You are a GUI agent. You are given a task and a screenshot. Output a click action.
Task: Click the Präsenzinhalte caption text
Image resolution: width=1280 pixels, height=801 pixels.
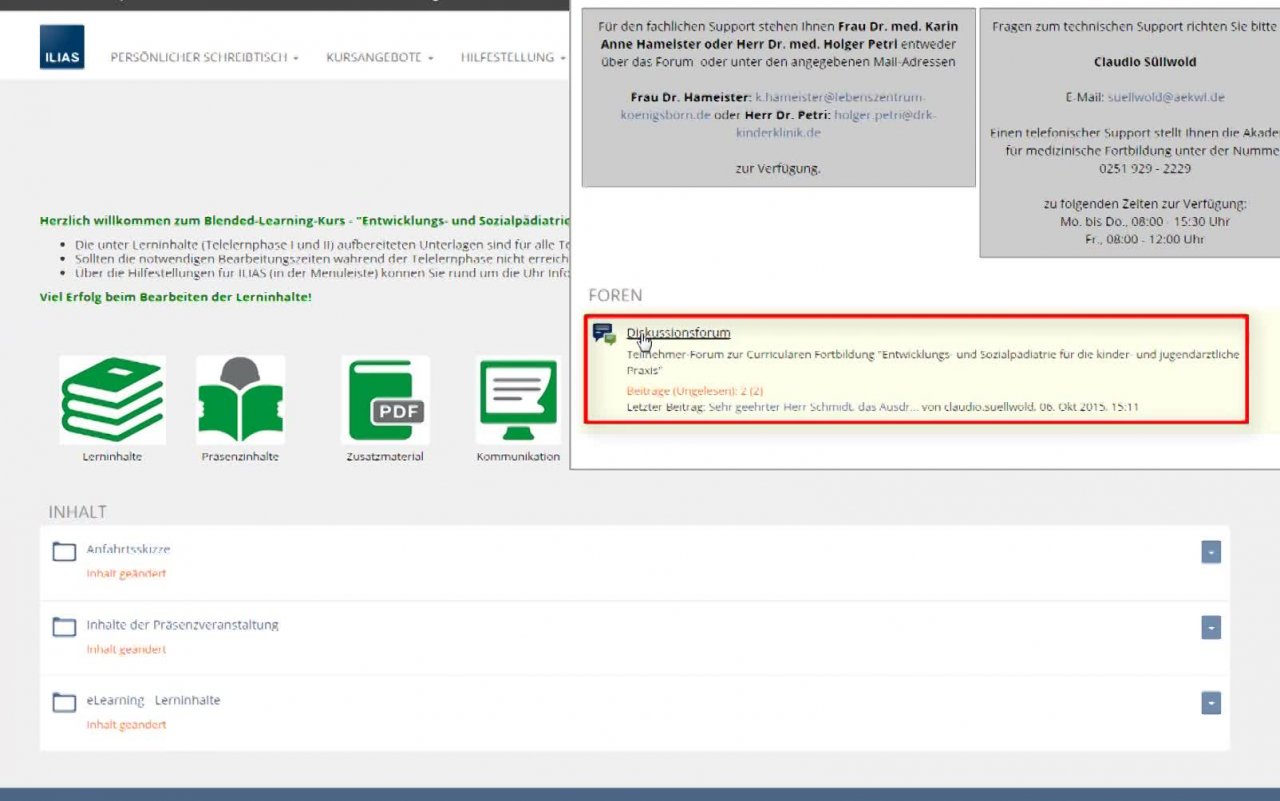240,457
